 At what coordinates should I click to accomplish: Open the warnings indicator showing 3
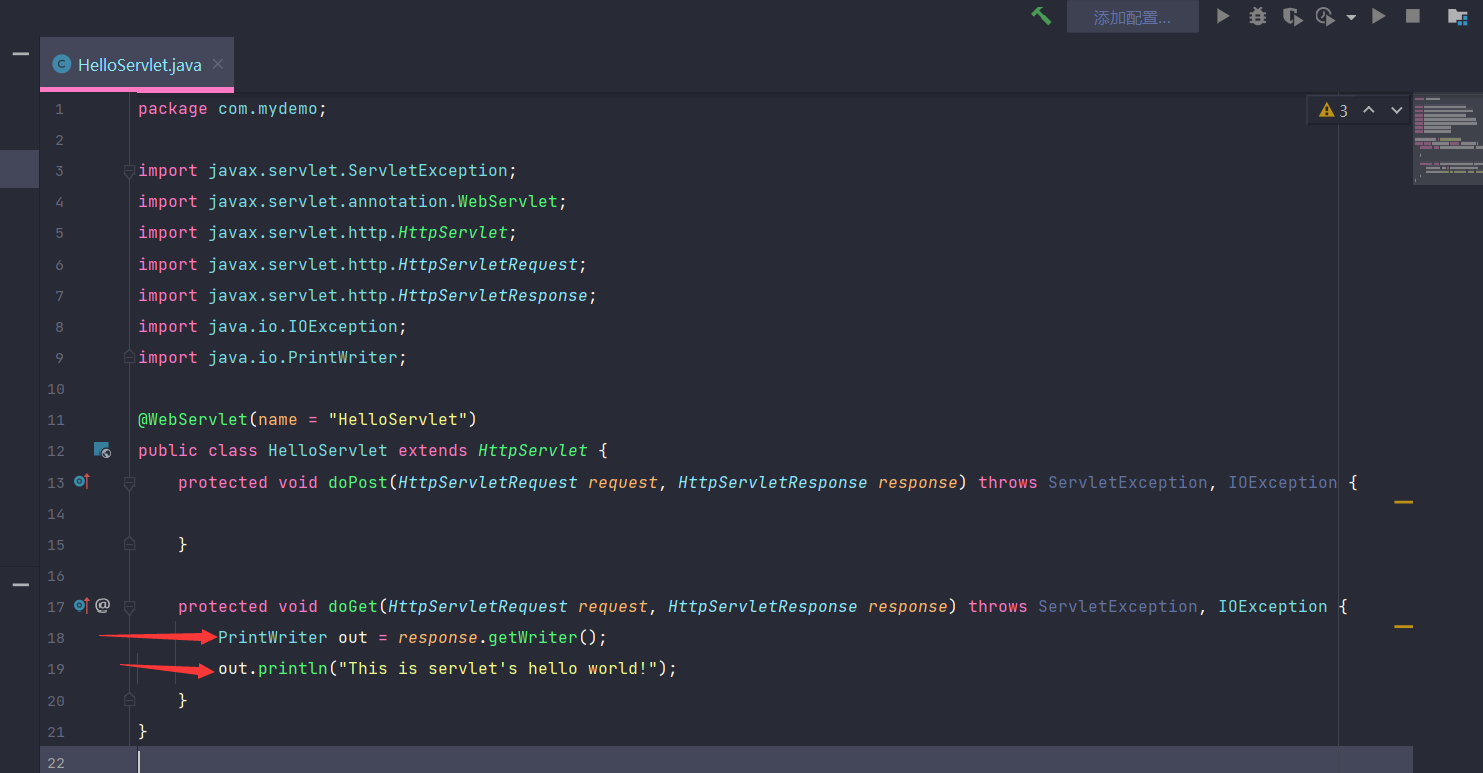click(1333, 110)
